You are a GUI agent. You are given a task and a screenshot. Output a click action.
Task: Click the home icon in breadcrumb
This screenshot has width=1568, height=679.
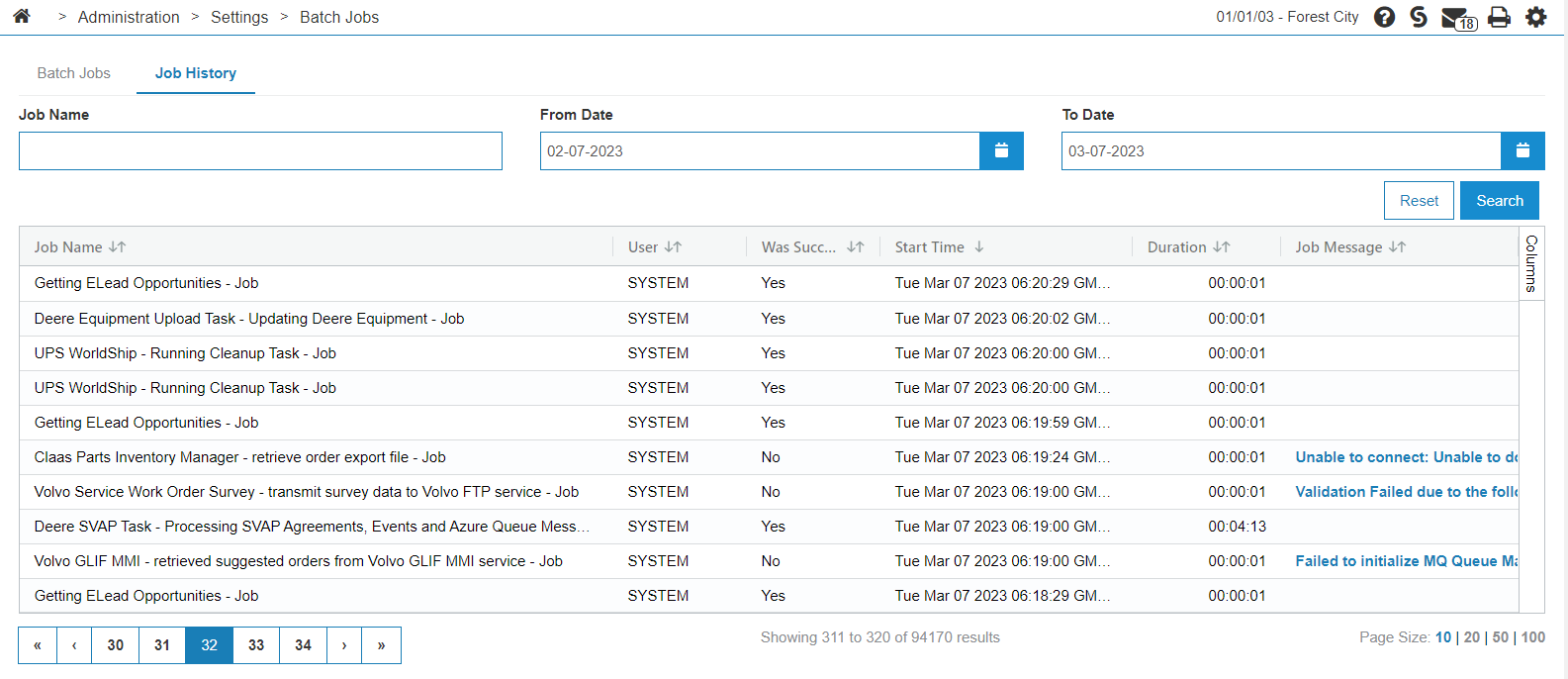(x=22, y=17)
